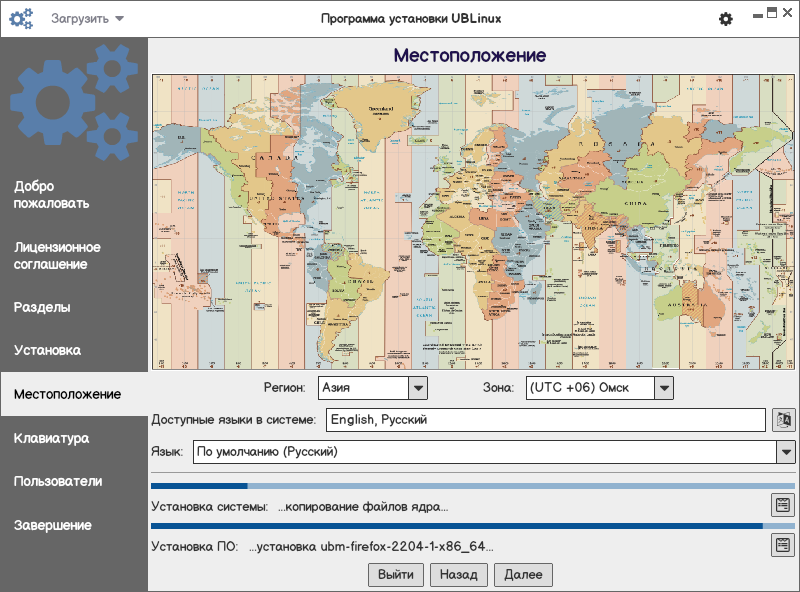The image size is (800, 592).
Task: Open settings gear icon in title bar
Action: [x=726, y=19]
